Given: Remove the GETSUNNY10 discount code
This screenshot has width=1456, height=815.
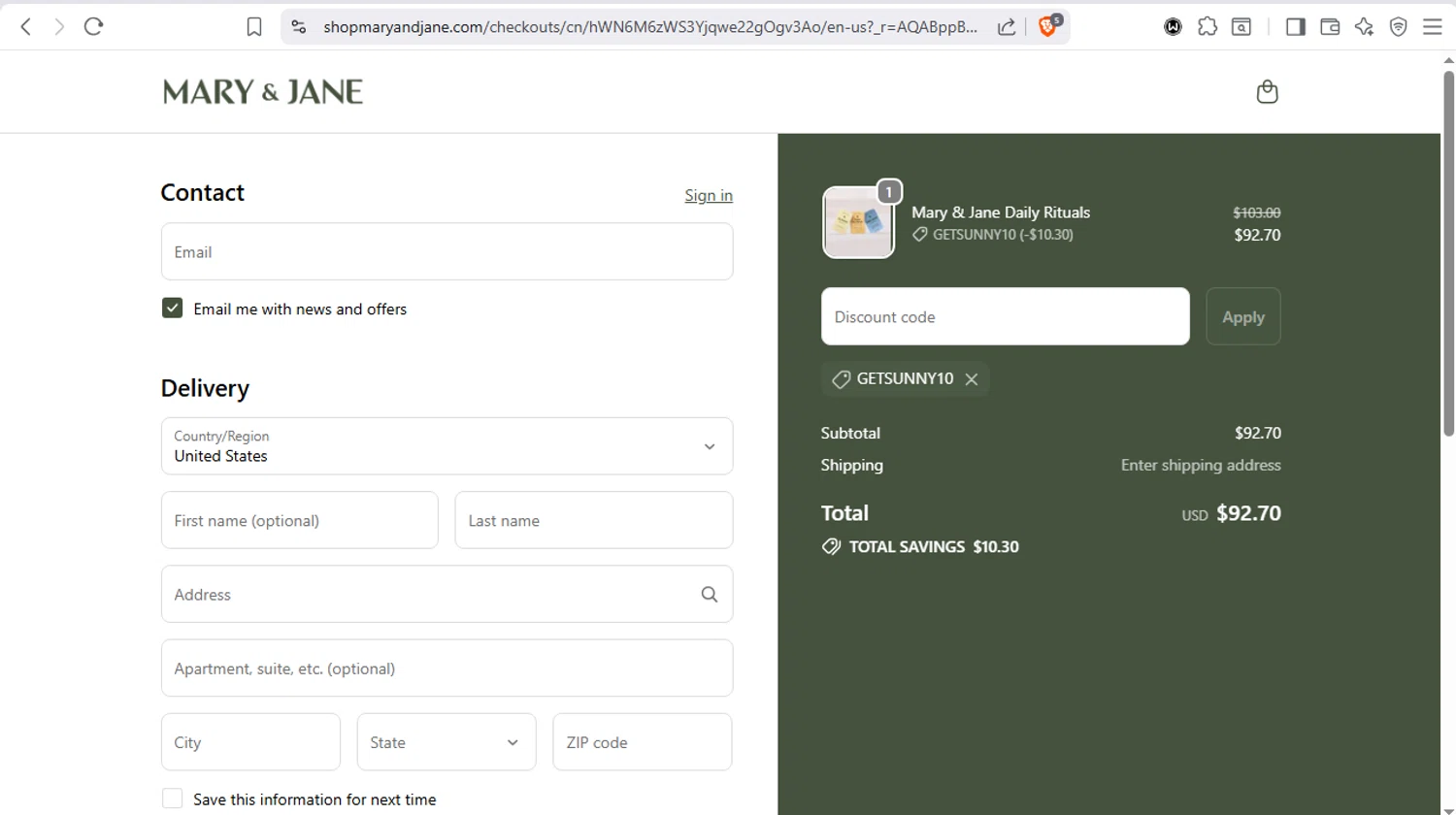Looking at the screenshot, I should (x=972, y=379).
